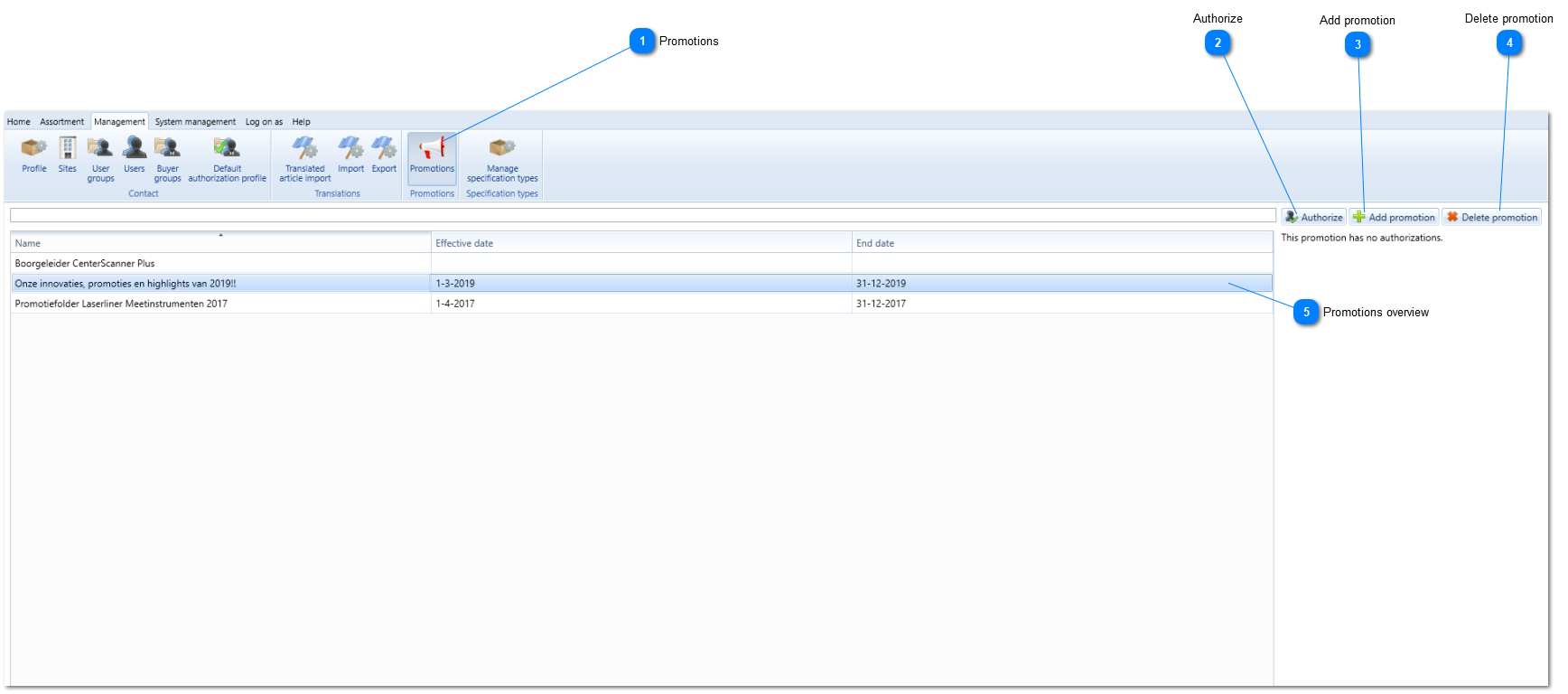Click the Add promotion button
1568x694 pixels.
1394,217
